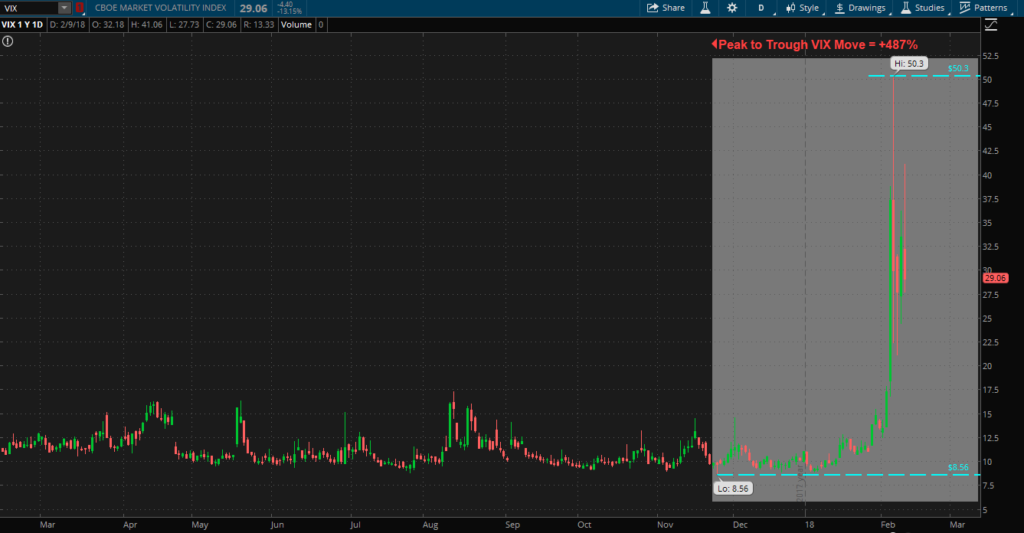Click the H: 41.06 high value

147,25
